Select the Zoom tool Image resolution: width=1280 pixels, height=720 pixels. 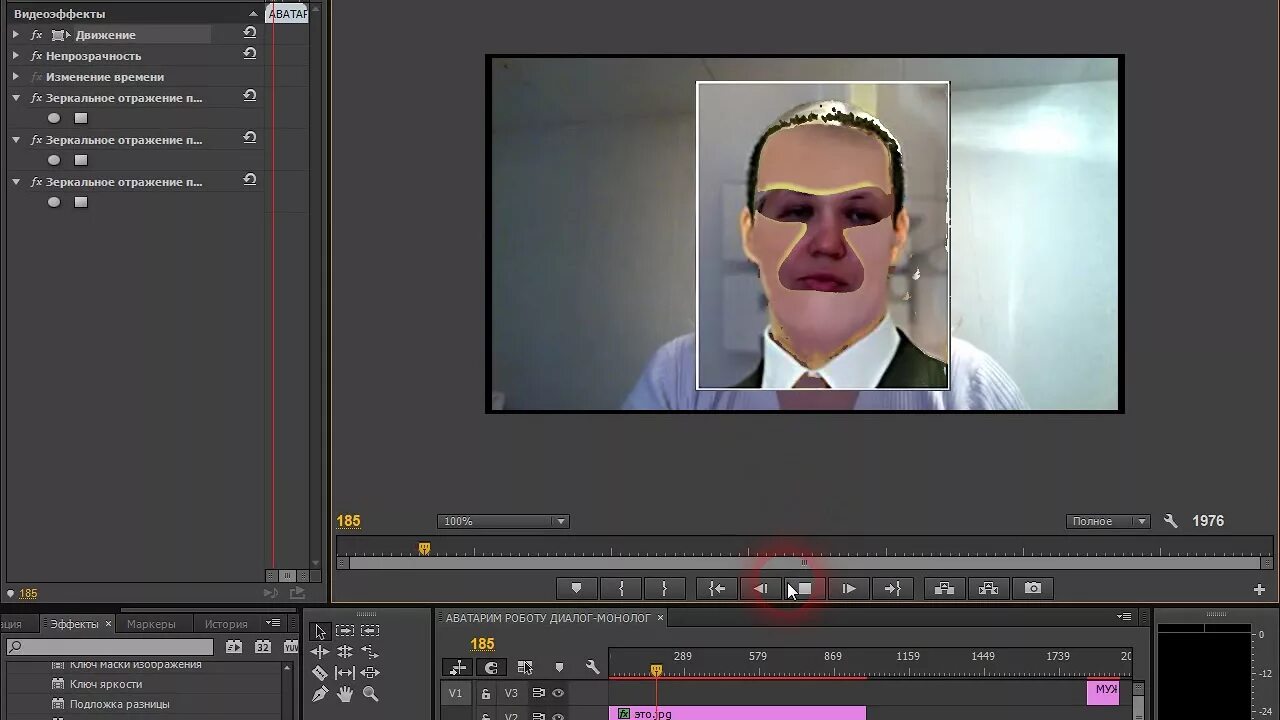pos(372,693)
